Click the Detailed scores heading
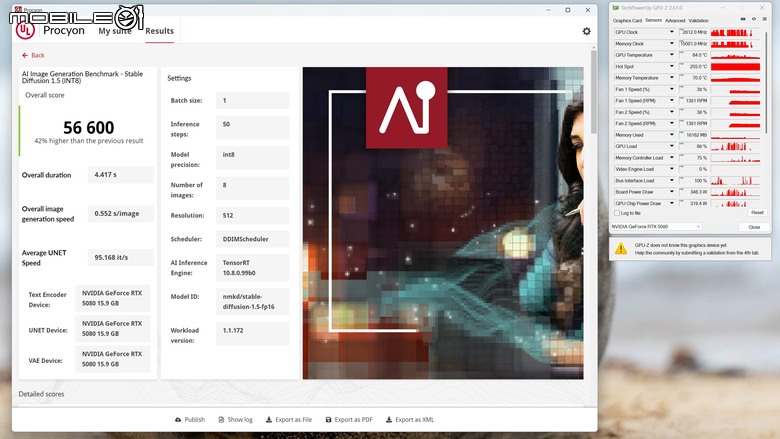780x439 pixels. click(41, 394)
